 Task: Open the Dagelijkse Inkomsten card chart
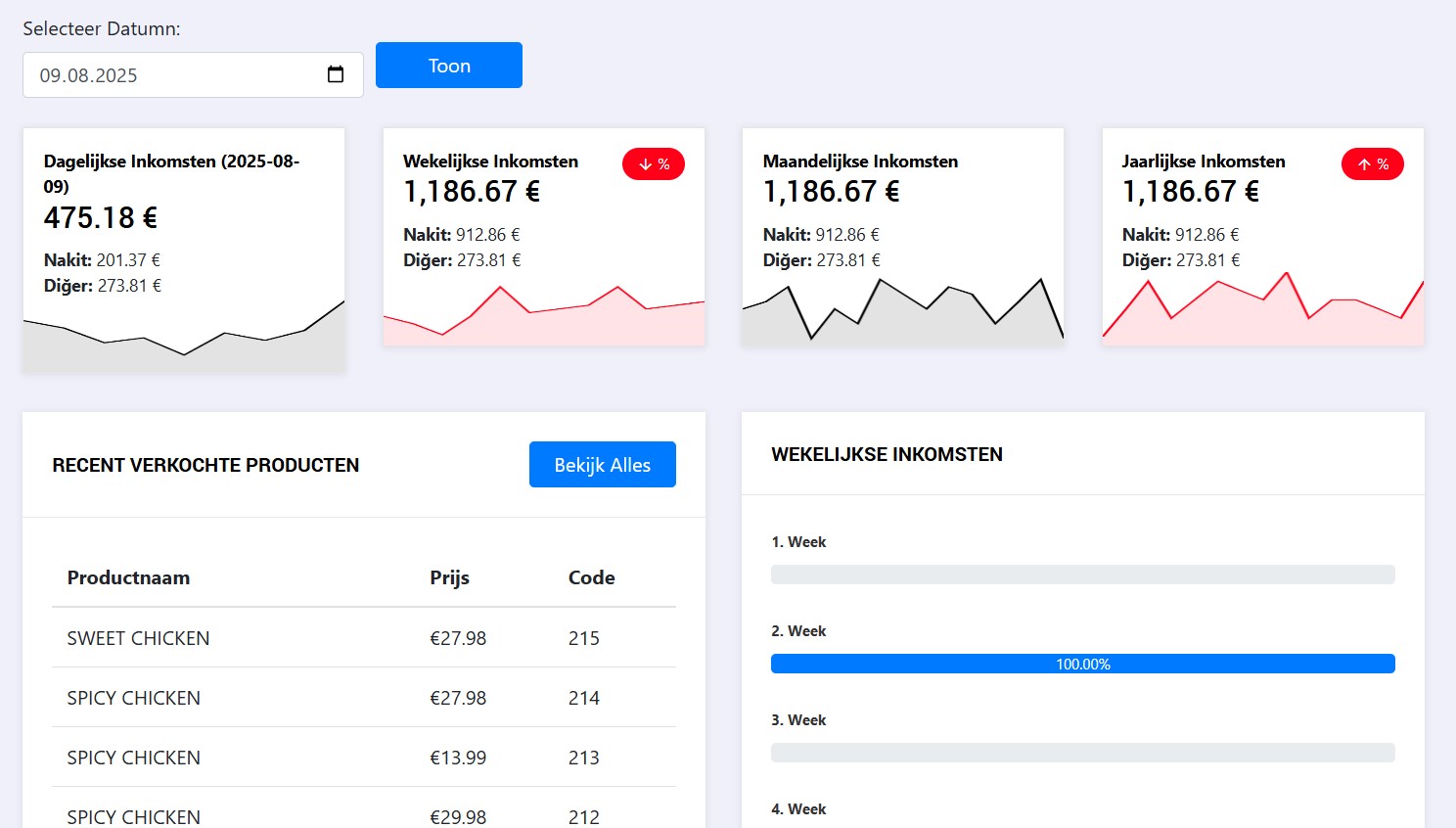(184, 339)
